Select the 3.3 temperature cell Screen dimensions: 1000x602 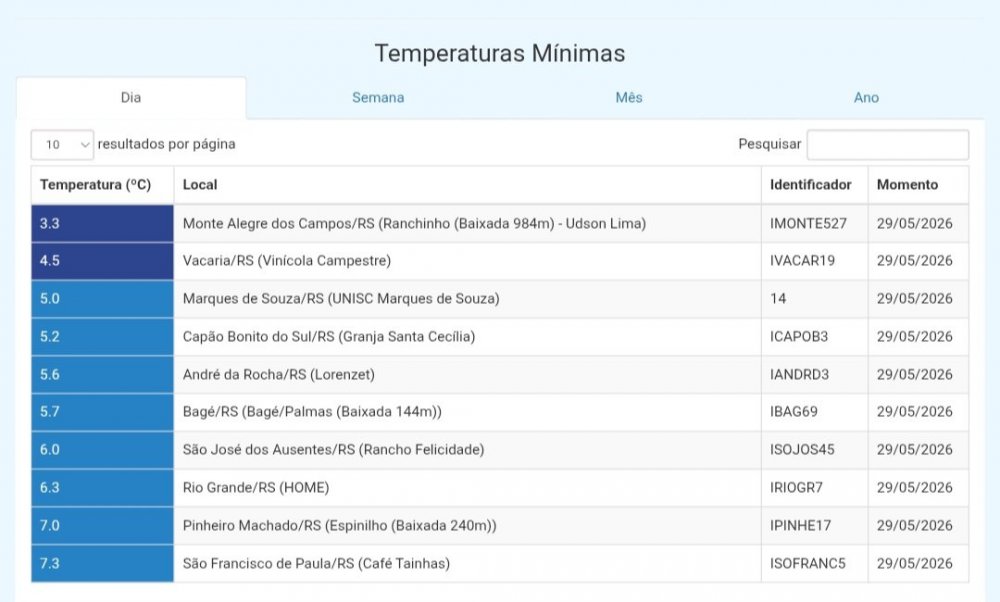point(103,224)
